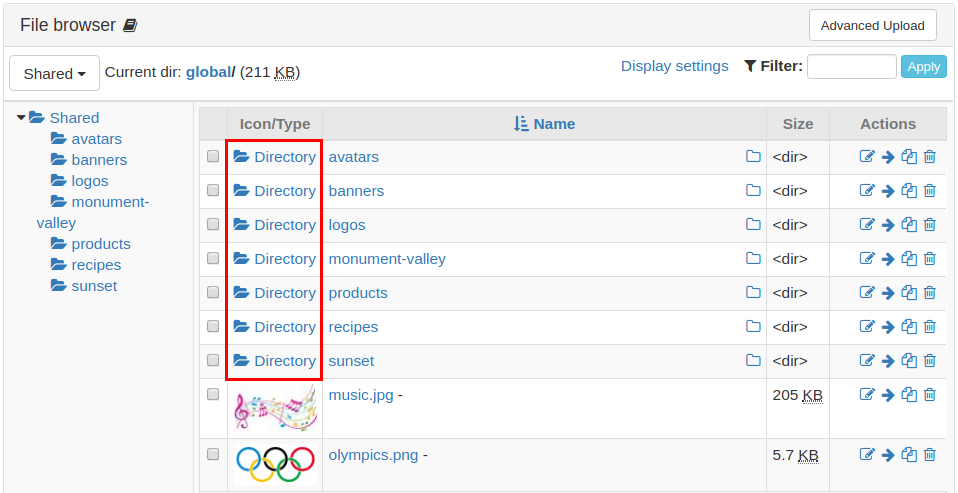Click the move arrow icon for logos
Image resolution: width=958 pixels, height=493 pixels.
888,225
